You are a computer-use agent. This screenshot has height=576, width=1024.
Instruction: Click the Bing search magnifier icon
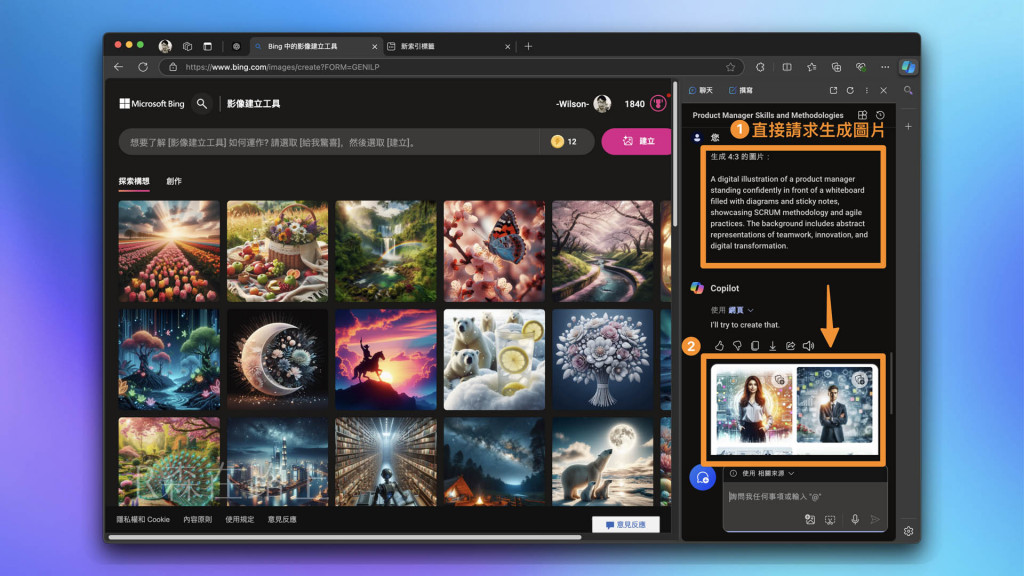pyautogui.click(x=202, y=103)
